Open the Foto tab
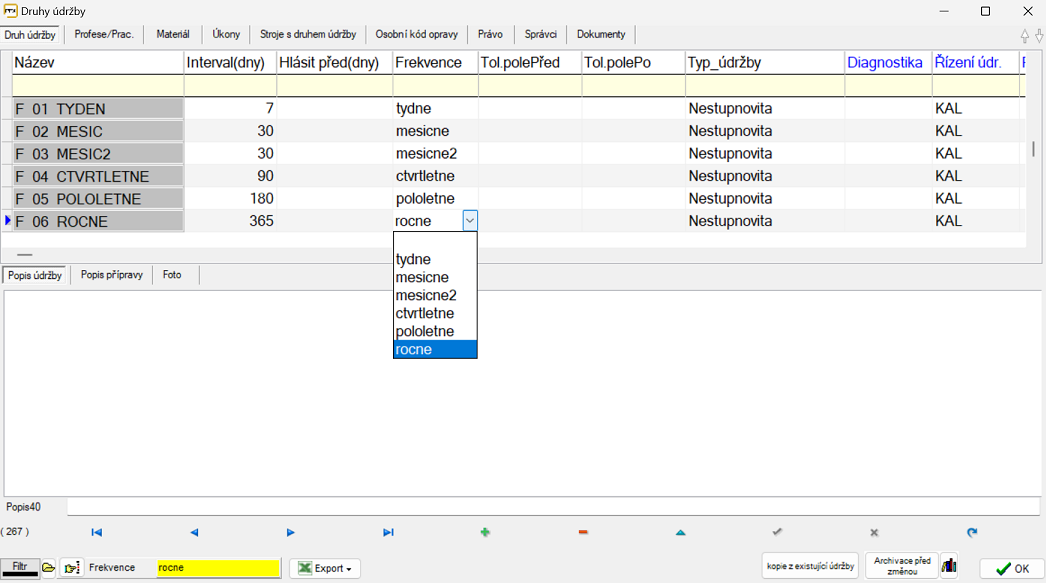Image resolution: width=1046 pixels, height=583 pixels. click(172, 274)
